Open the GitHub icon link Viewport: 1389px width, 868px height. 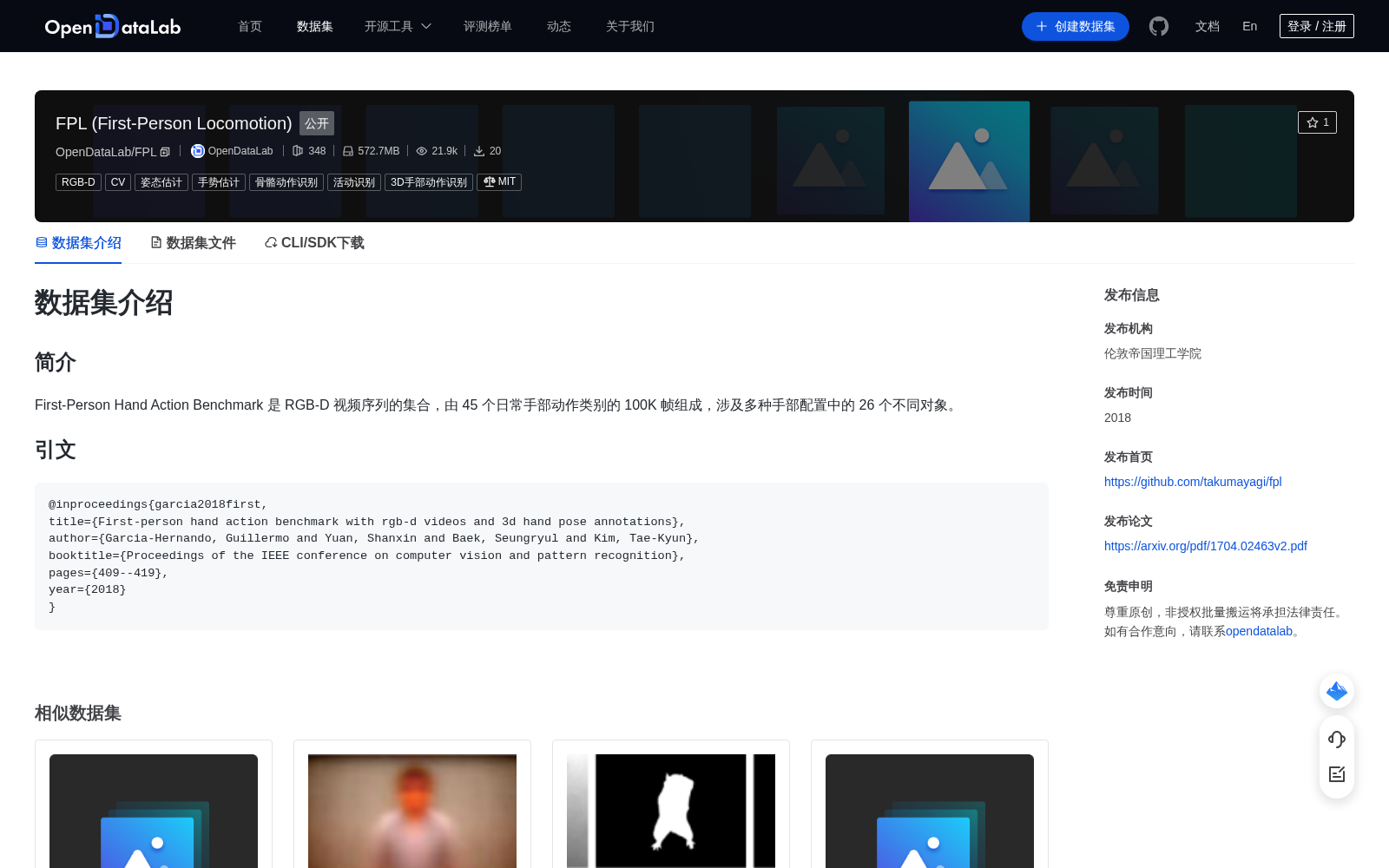(1159, 26)
